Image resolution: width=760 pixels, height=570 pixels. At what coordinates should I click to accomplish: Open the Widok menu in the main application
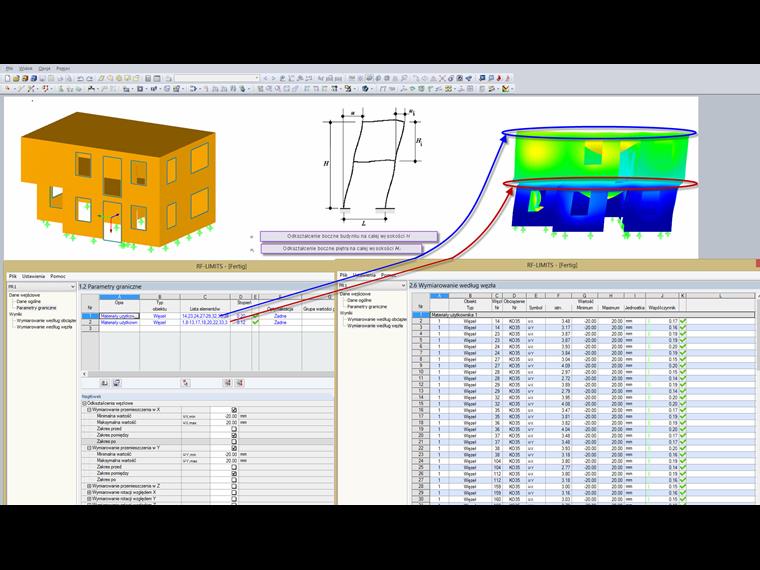[x=26, y=68]
